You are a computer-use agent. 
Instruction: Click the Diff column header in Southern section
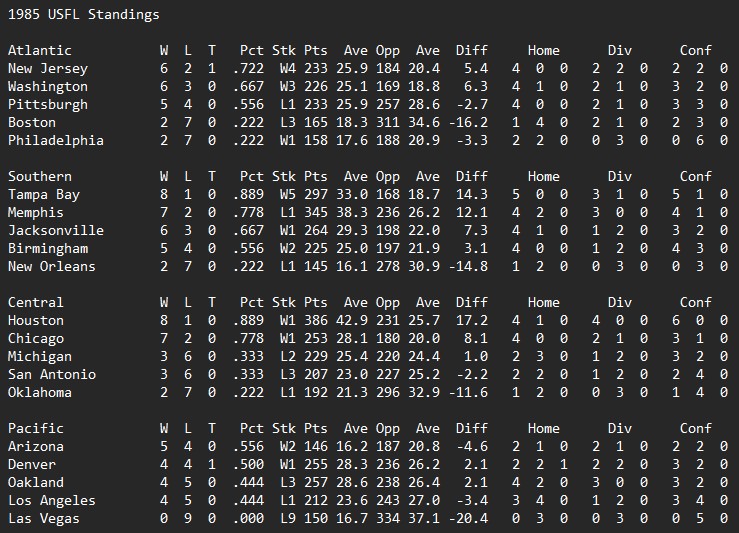(471, 176)
